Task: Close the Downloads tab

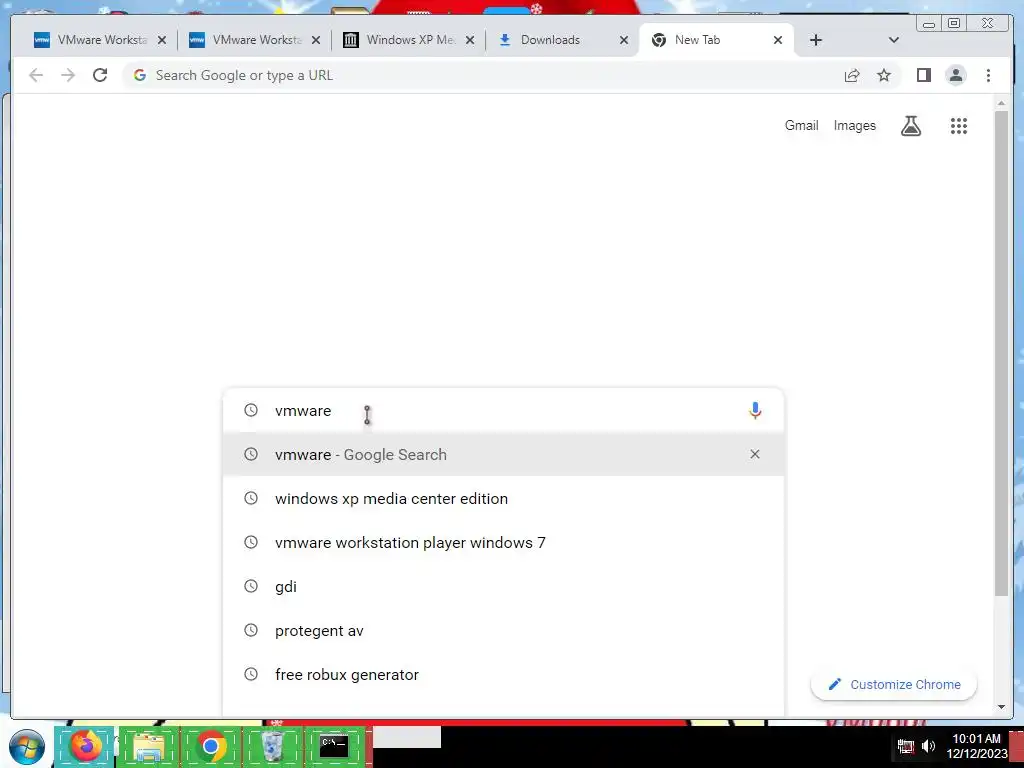Action: (624, 40)
